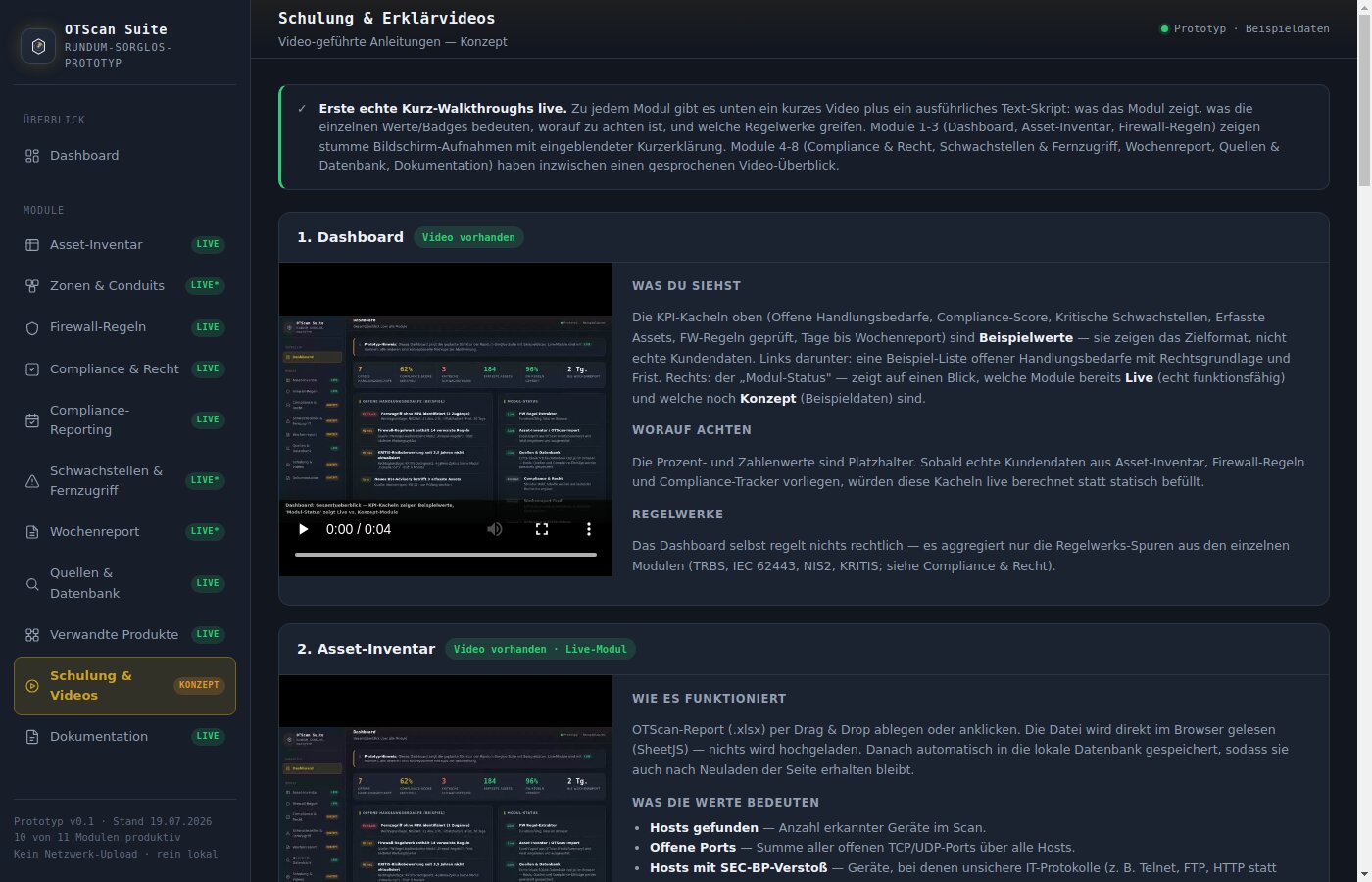Open the Dokumentation module

click(x=124, y=737)
